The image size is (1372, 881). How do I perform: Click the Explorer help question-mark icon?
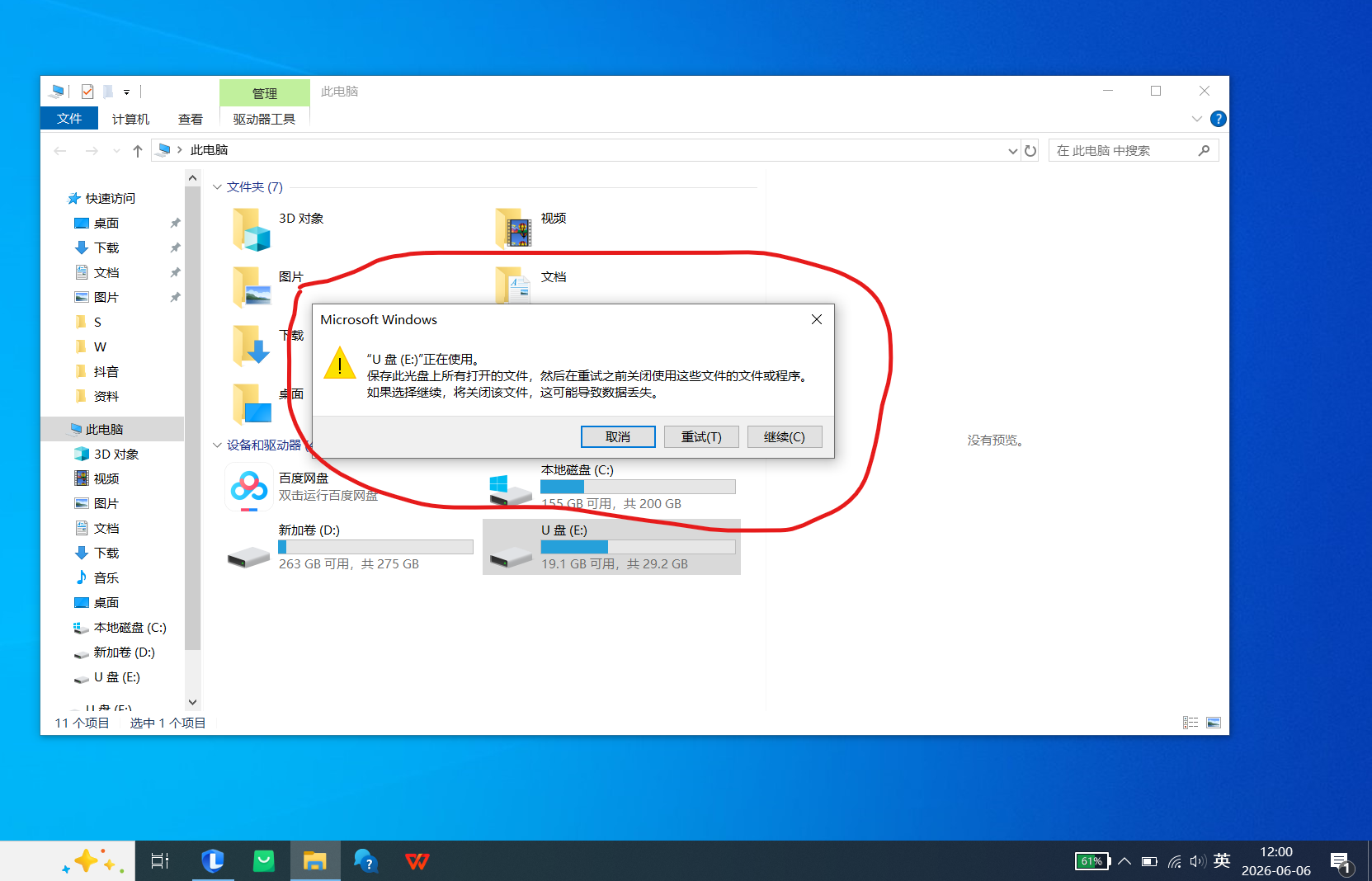pos(1218,119)
